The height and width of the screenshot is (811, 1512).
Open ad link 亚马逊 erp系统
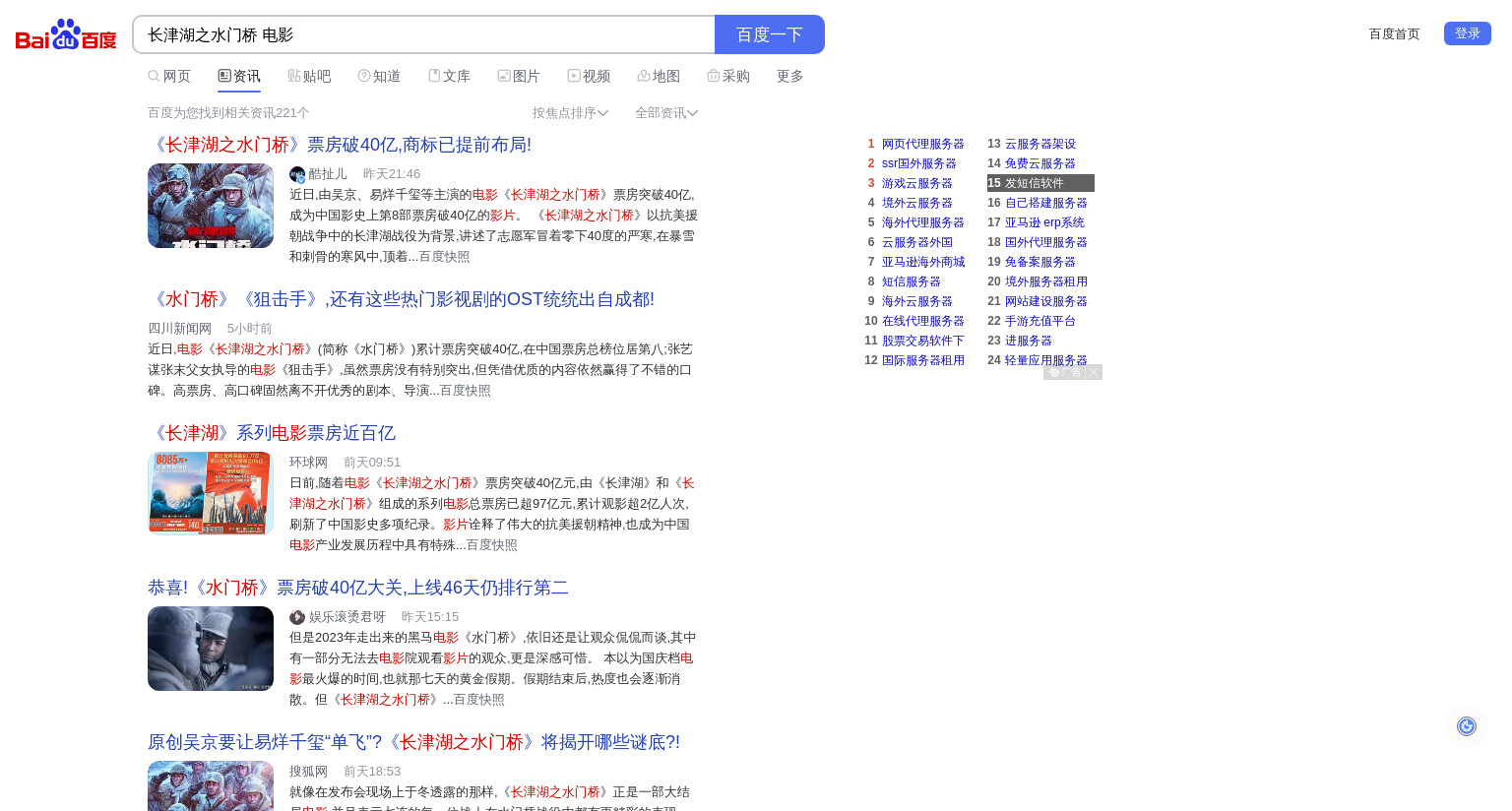[1044, 222]
